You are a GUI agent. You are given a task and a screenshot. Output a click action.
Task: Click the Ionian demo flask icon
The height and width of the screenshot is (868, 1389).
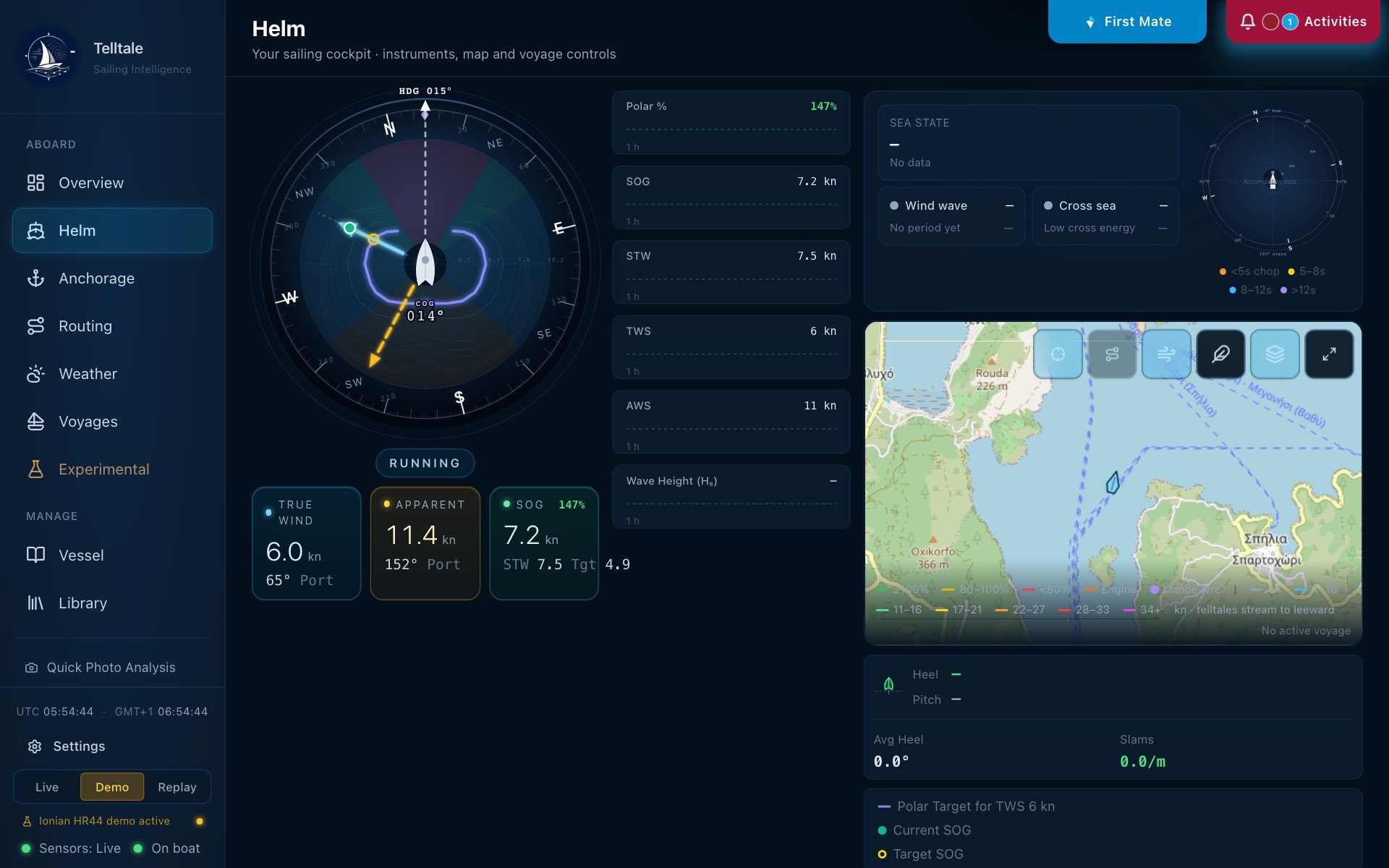27,821
